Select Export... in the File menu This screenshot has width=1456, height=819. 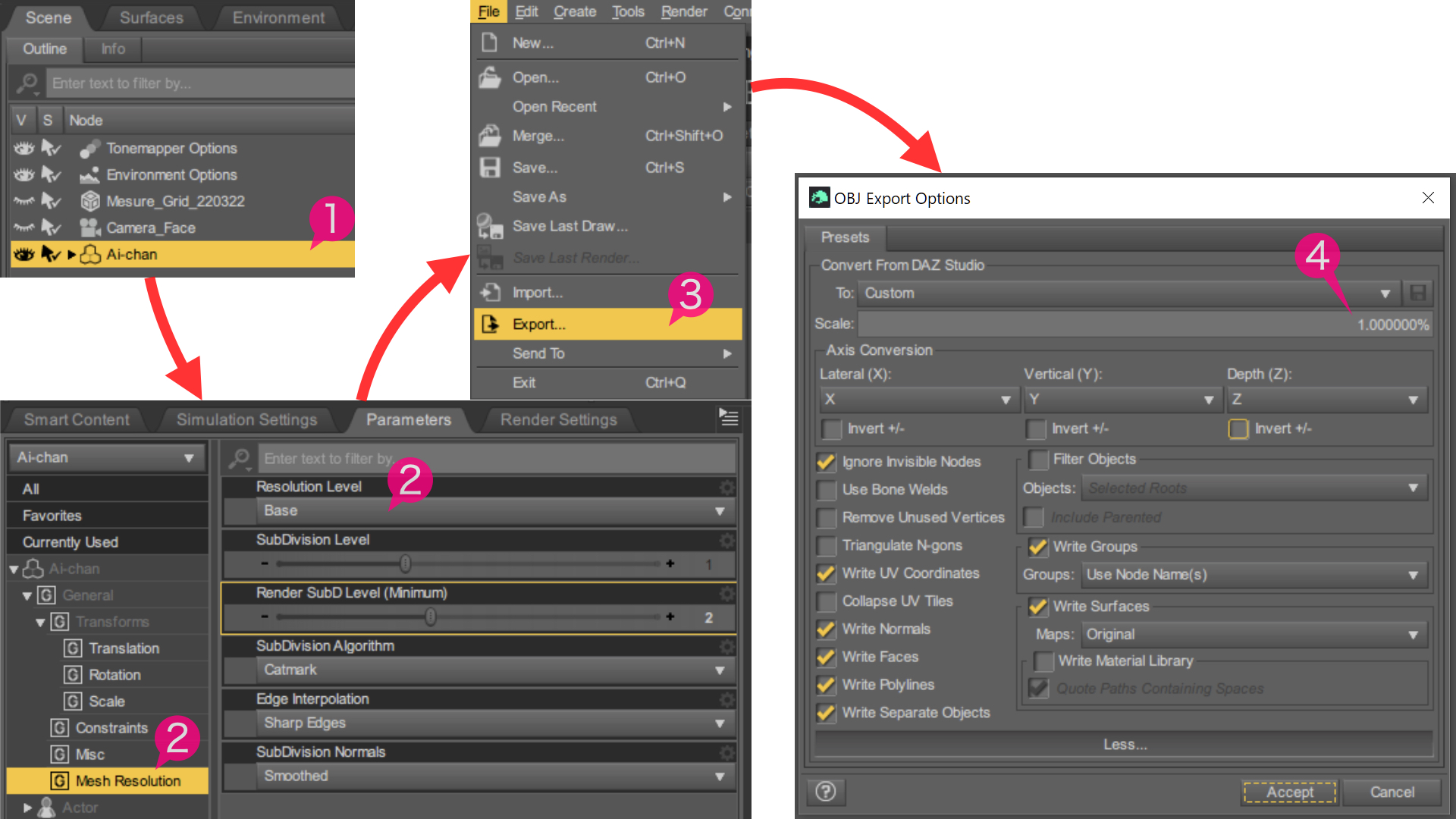tap(608, 324)
